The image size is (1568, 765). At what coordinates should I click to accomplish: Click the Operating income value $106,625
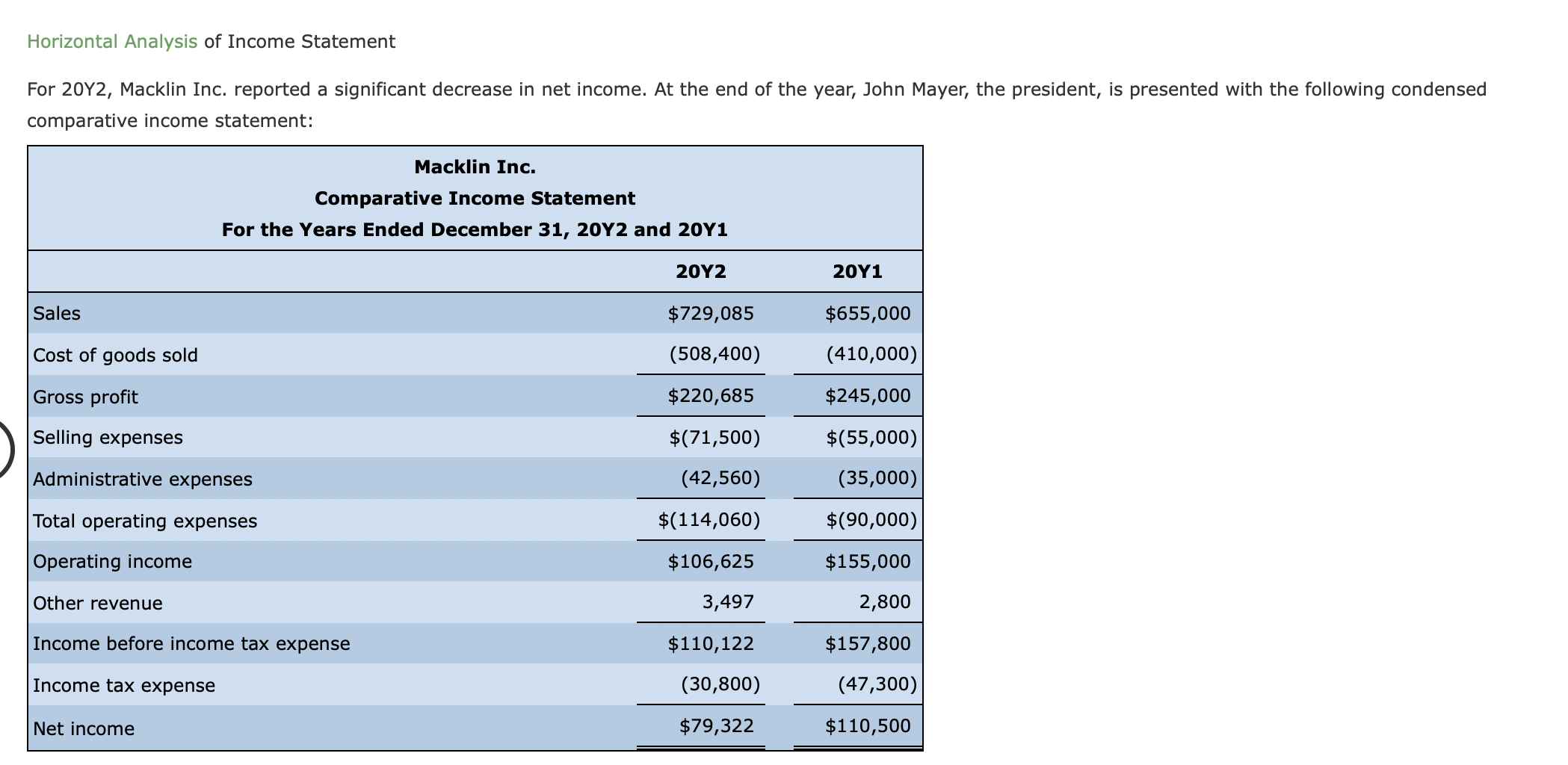(712, 561)
